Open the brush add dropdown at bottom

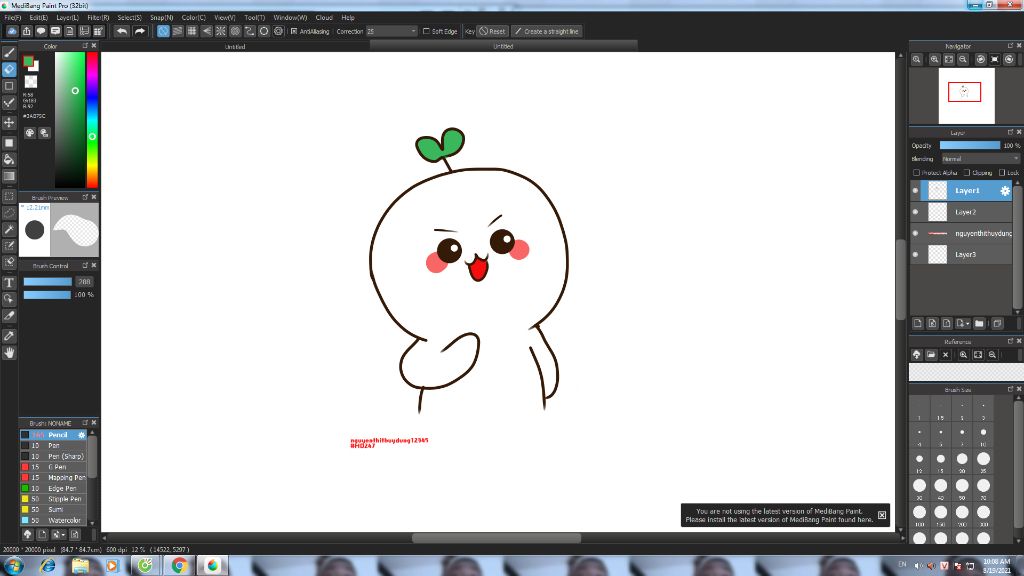[58, 534]
